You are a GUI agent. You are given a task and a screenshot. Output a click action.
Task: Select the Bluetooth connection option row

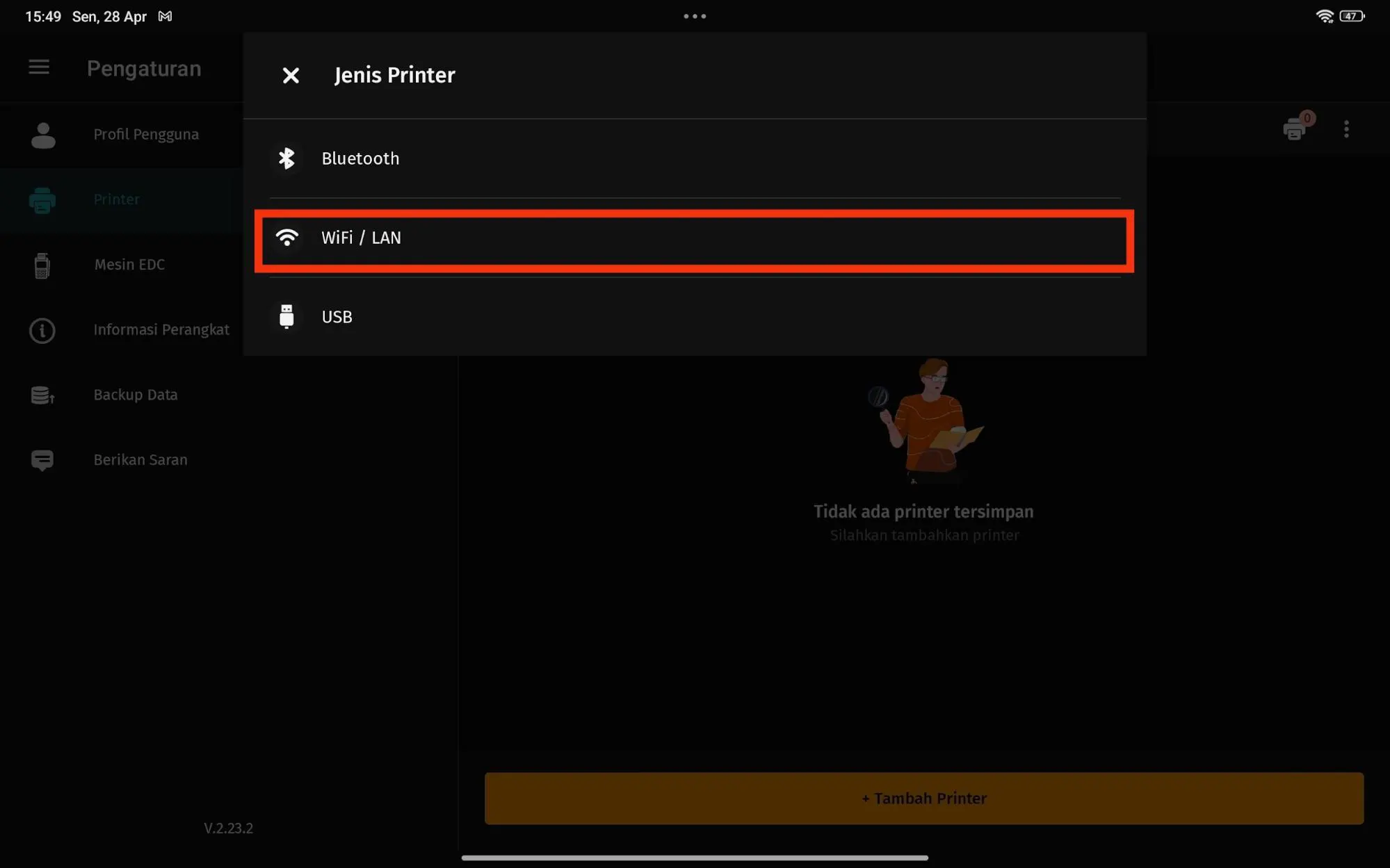[x=694, y=158]
